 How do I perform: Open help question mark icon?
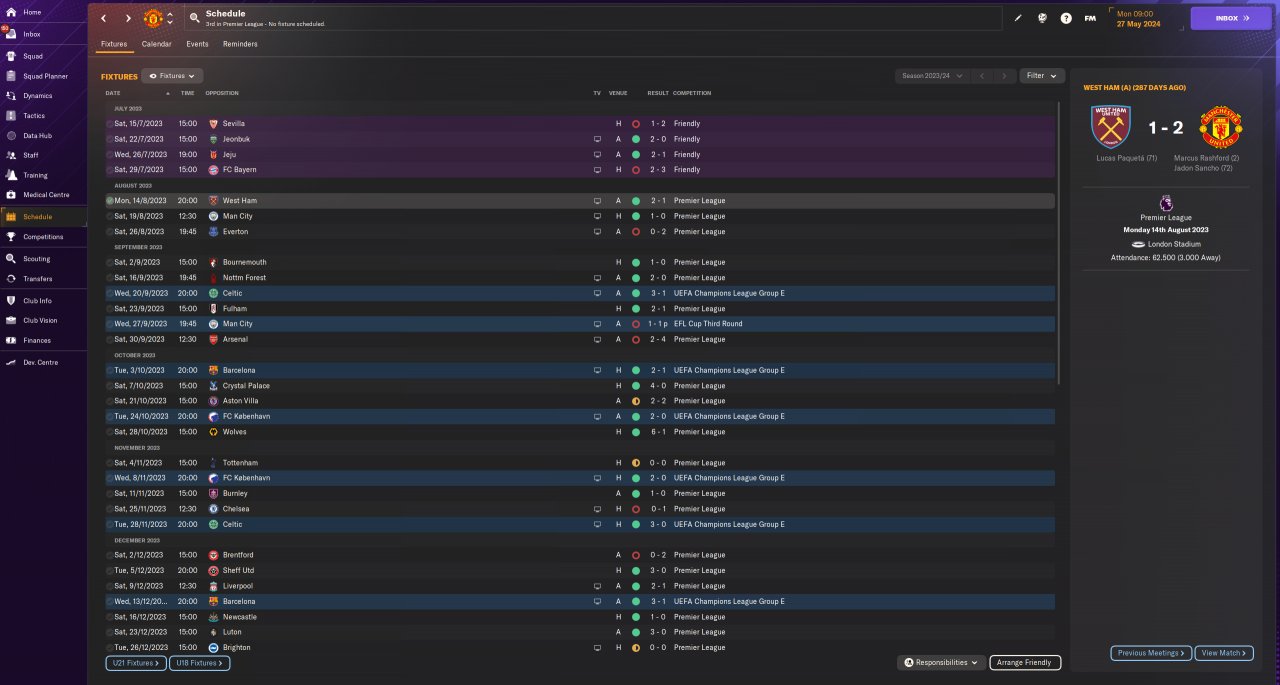[x=1066, y=18]
